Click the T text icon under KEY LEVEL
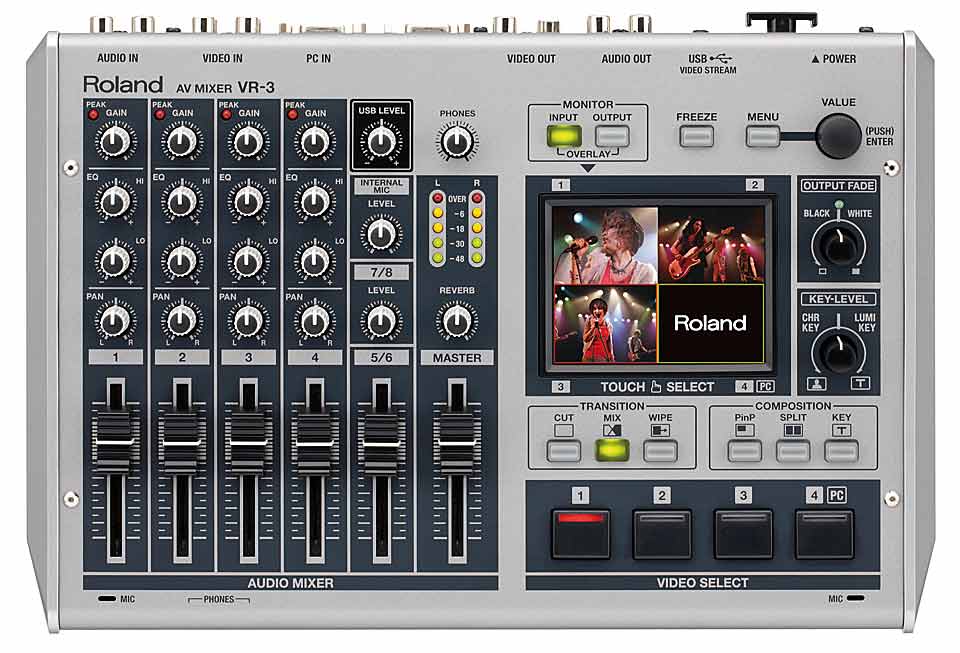Viewport: 960px width, 653px height. click(860, 384)
